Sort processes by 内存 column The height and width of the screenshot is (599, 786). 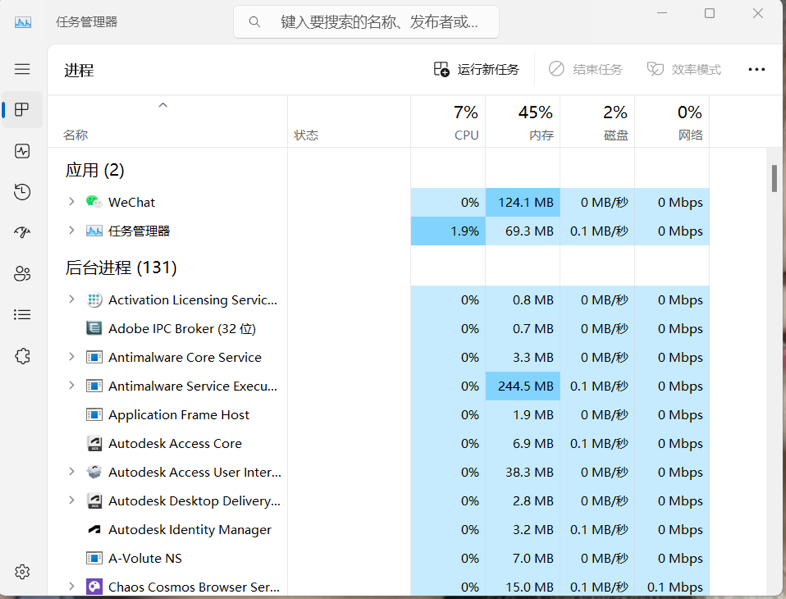522,122
